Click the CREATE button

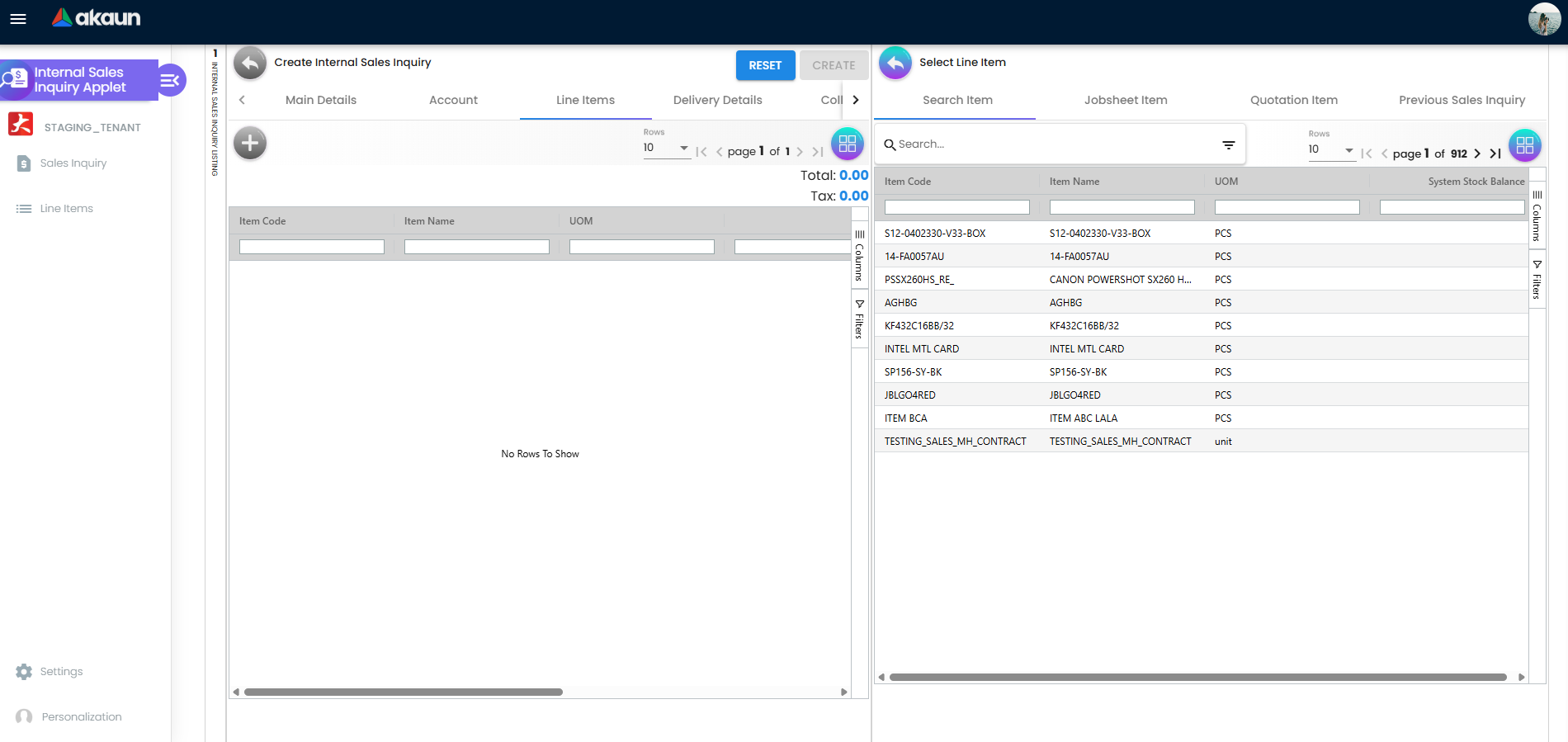834,65
